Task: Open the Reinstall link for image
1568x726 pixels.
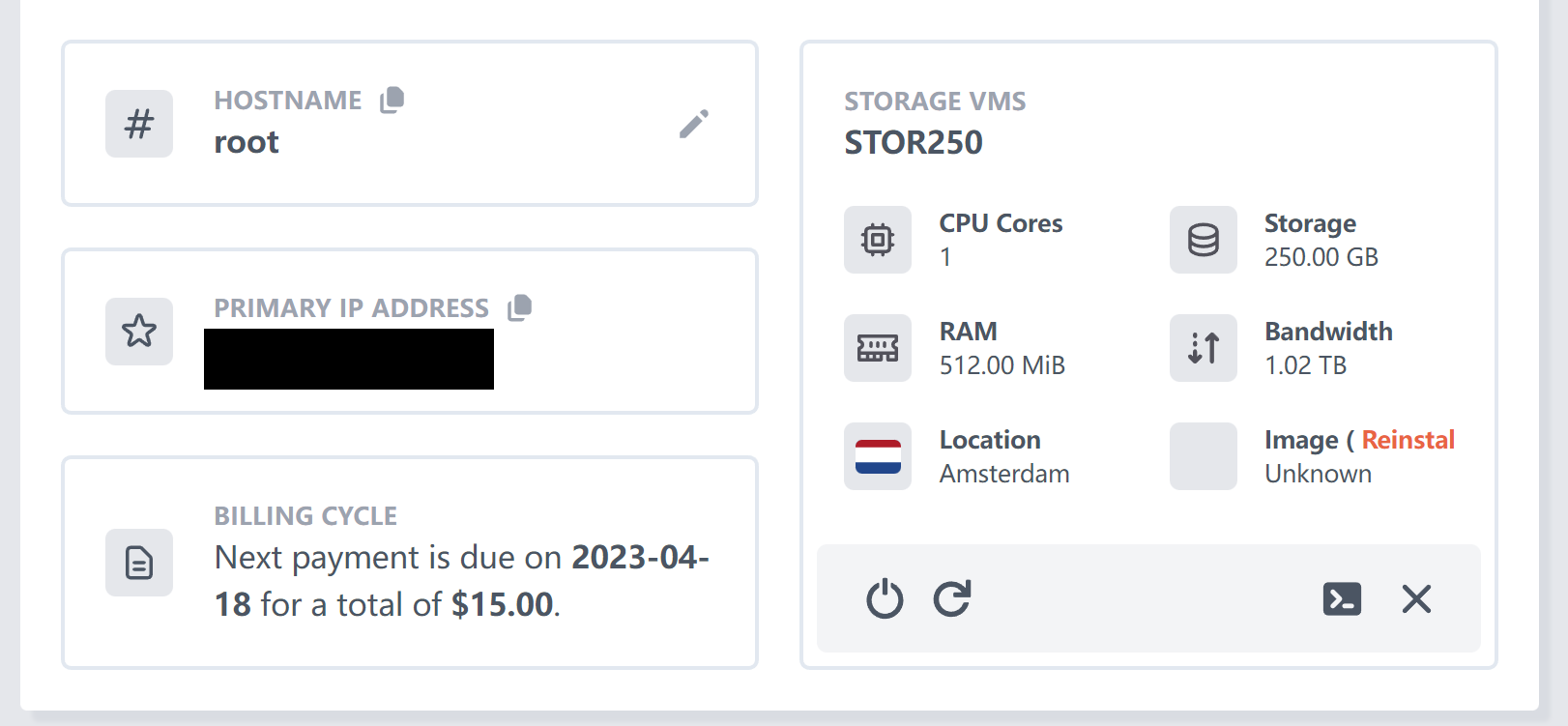Action: pos(1408,440)
